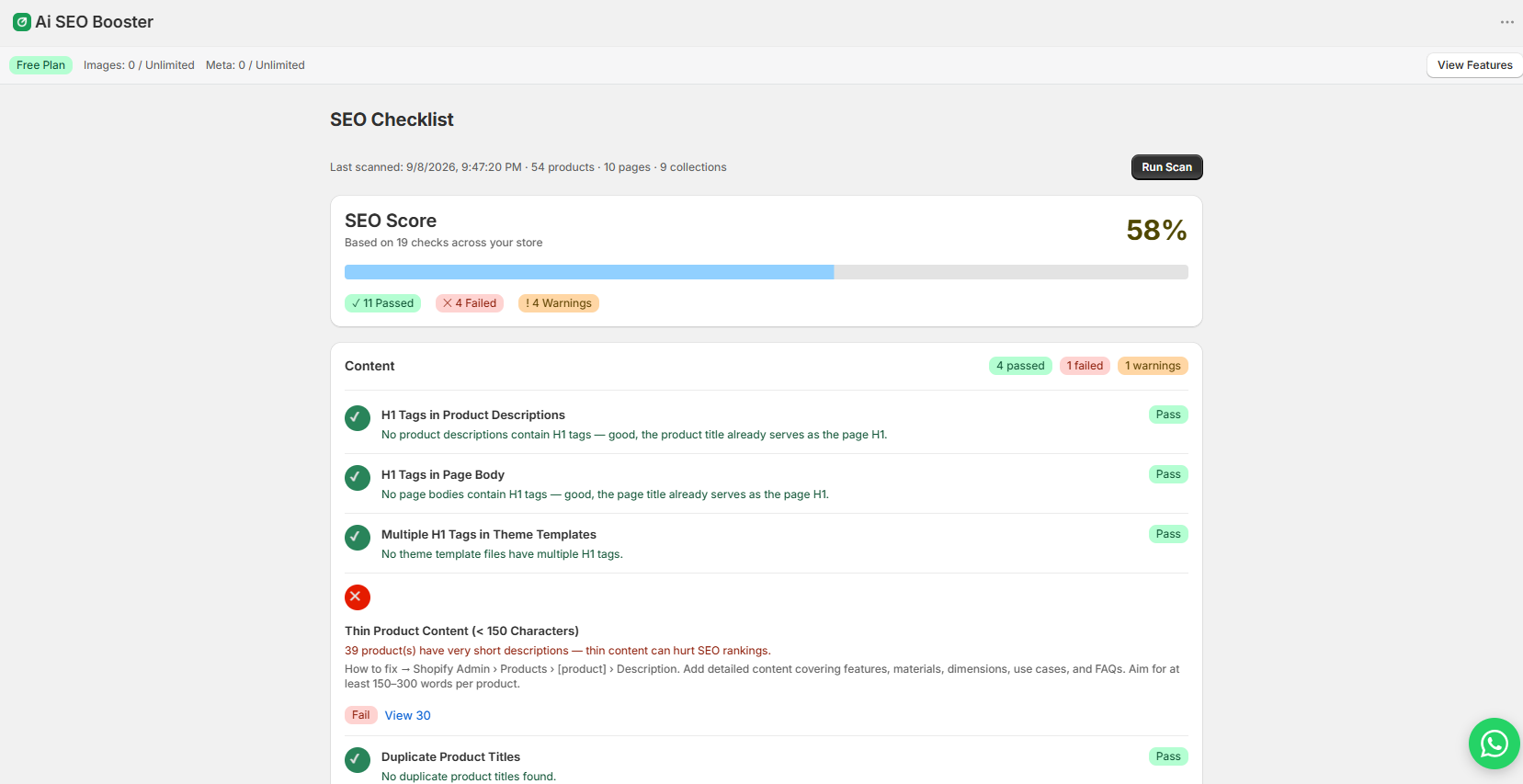The image size is (1523, 784).
Task: Click Pass badge for H1 Tags in Product Descriptions
Action: [1168, 415]
